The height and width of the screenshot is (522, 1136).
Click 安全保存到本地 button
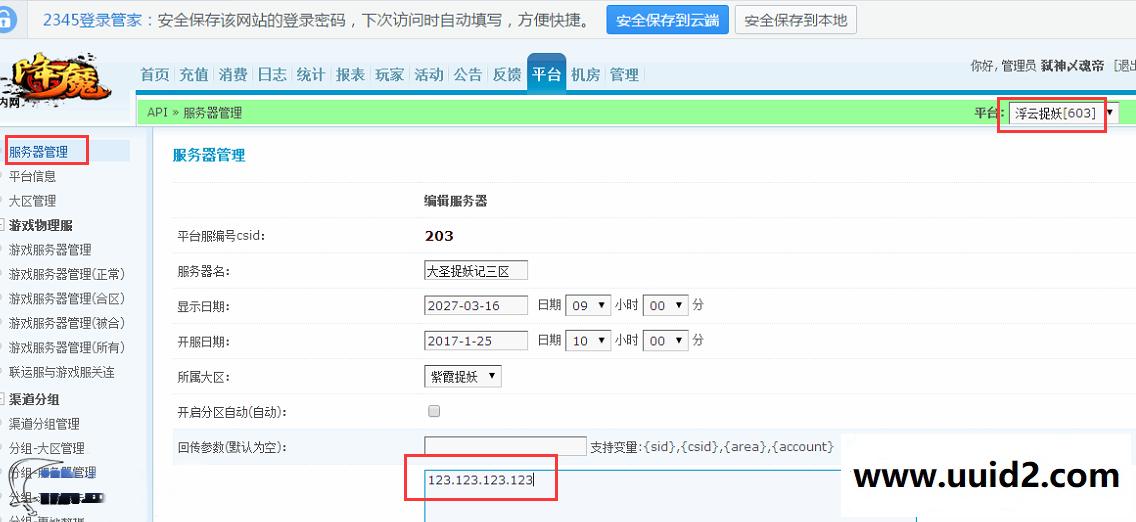coord(795,20)
